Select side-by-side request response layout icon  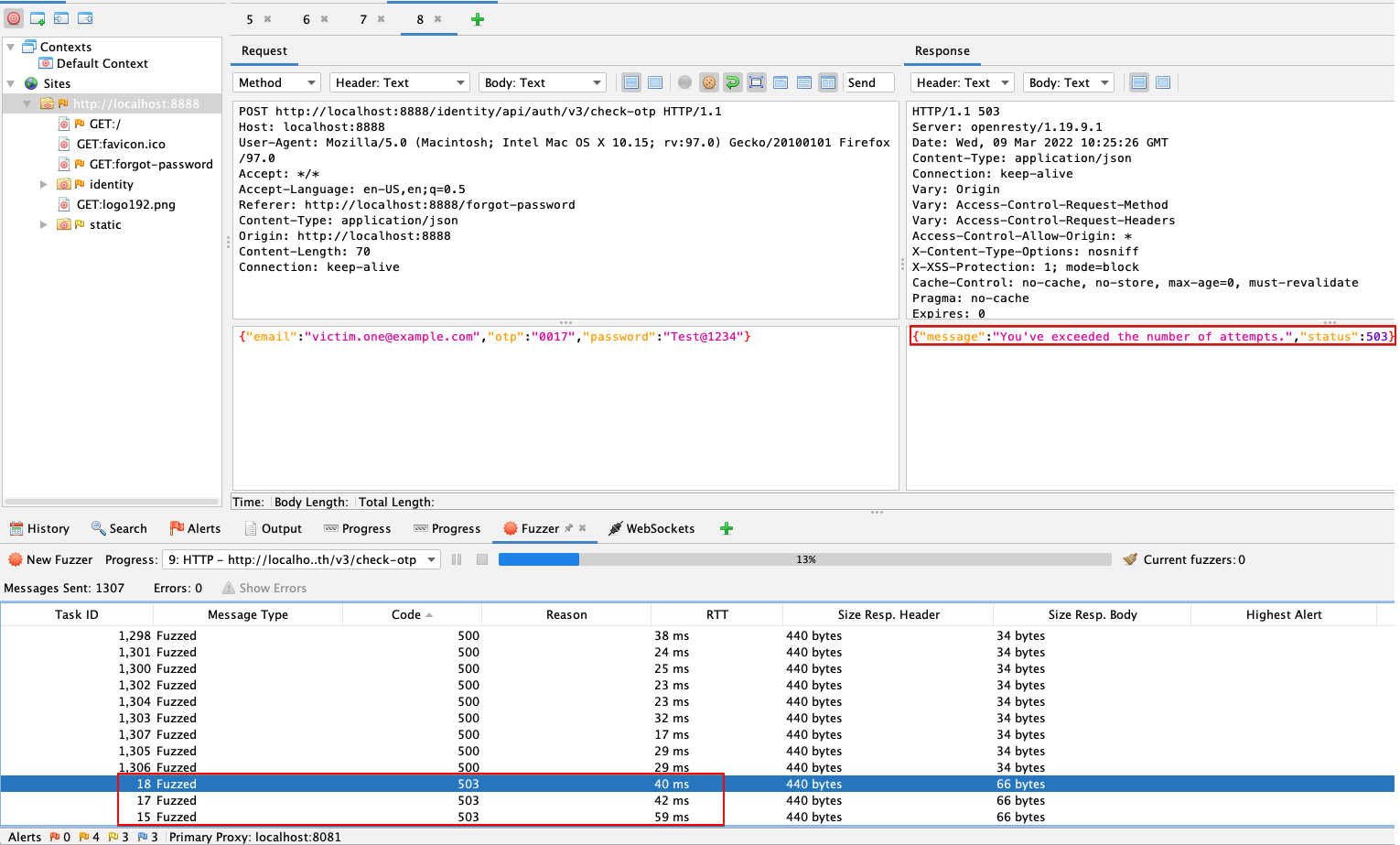pyautogui.click(x=828, y=82)
